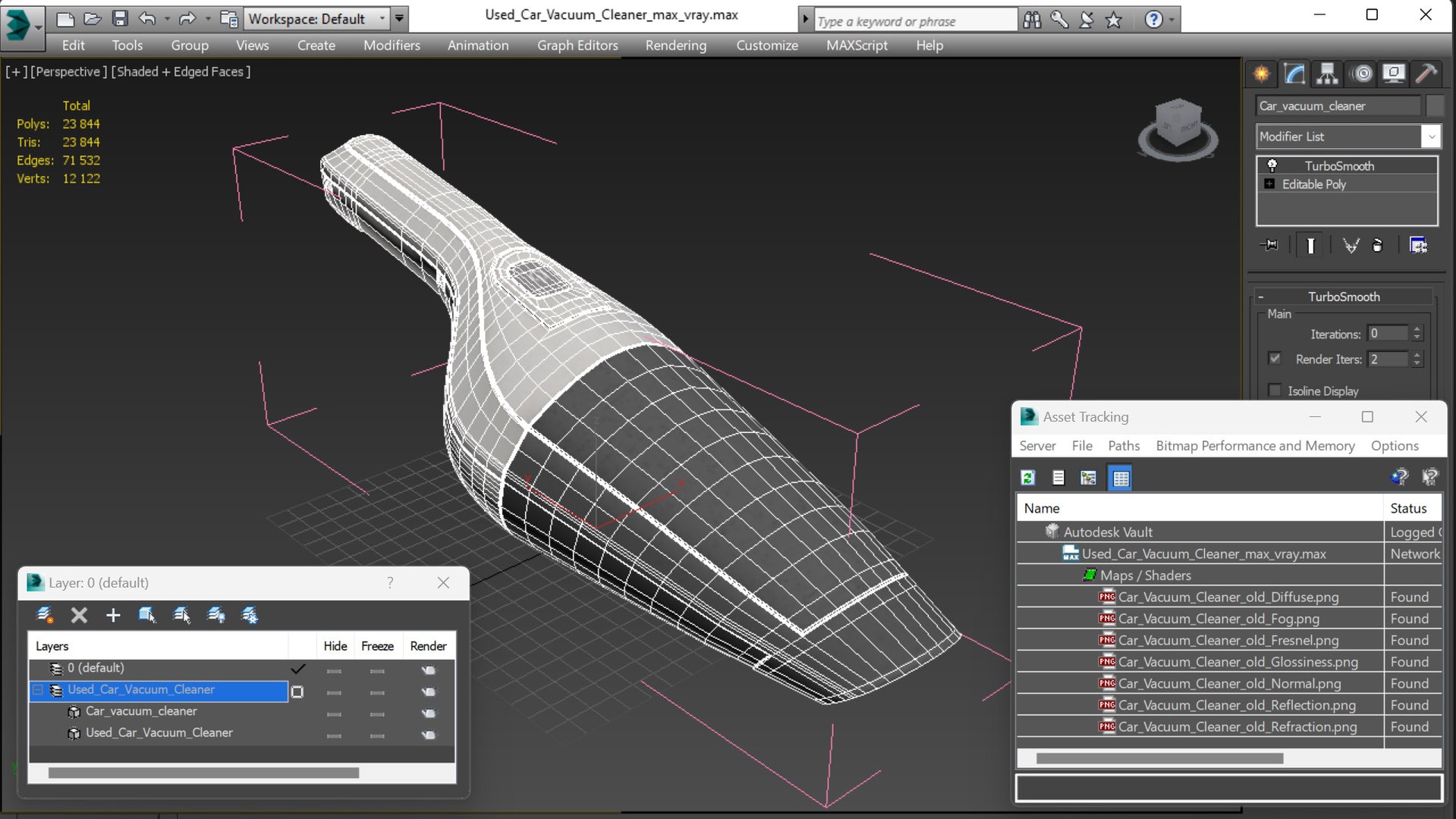The image size is (1456, 819).
Task: Click the Layer dialog horizontal scrollbar
Action: (203, 773)
